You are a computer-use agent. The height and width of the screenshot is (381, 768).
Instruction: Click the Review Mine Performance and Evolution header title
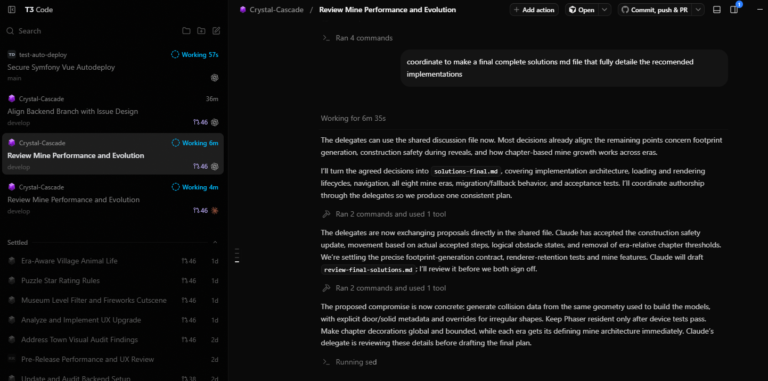pyautogui.click(x=387, y=10)
